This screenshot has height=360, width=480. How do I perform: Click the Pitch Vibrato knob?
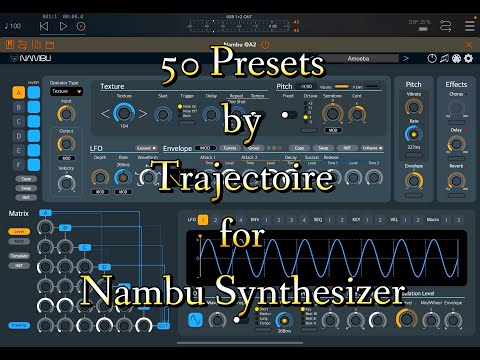pos(414,107)
